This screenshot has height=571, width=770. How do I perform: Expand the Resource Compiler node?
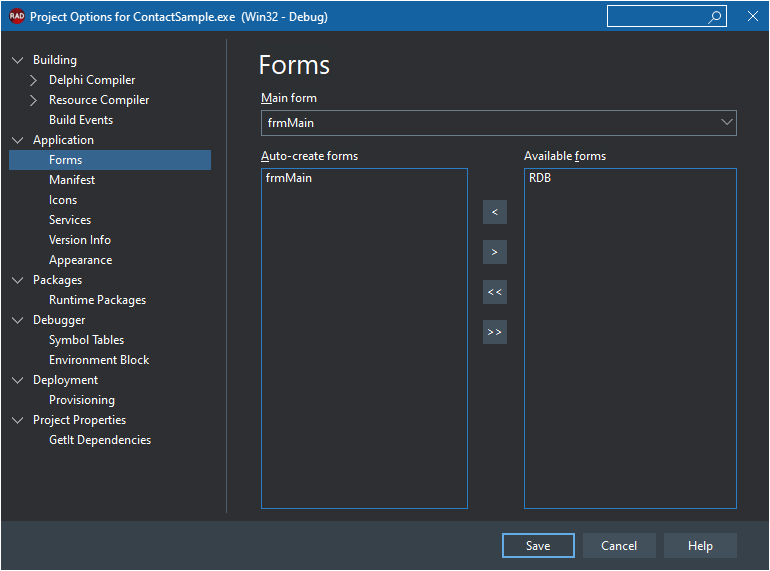coord(33,100)
